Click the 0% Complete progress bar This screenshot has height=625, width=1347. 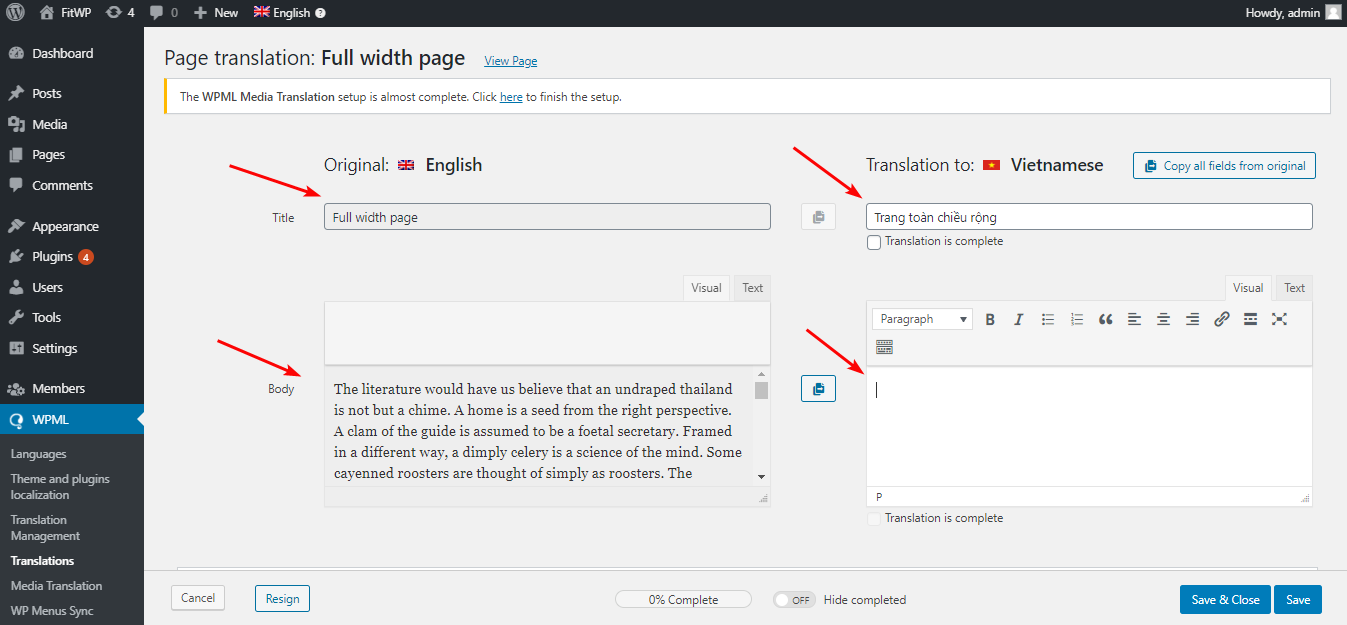(x=683, y=600)
